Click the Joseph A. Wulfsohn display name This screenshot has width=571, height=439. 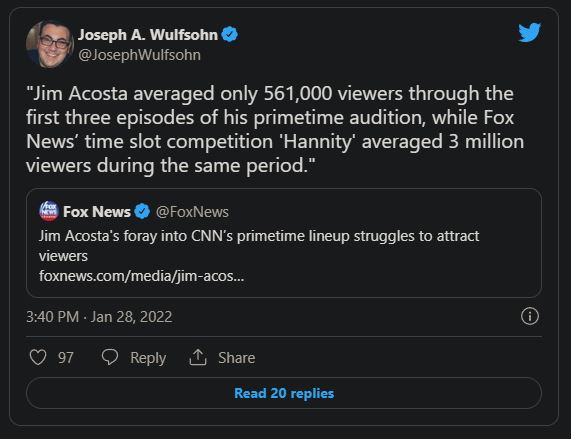tap(148, 35)
